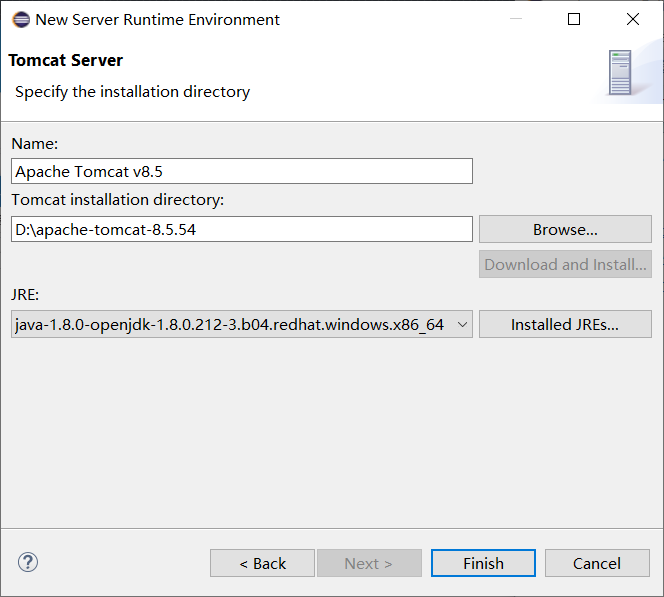
Task: Cancel the runtime environment dialog
Action: pyautogui.click(x=597, y=563)
